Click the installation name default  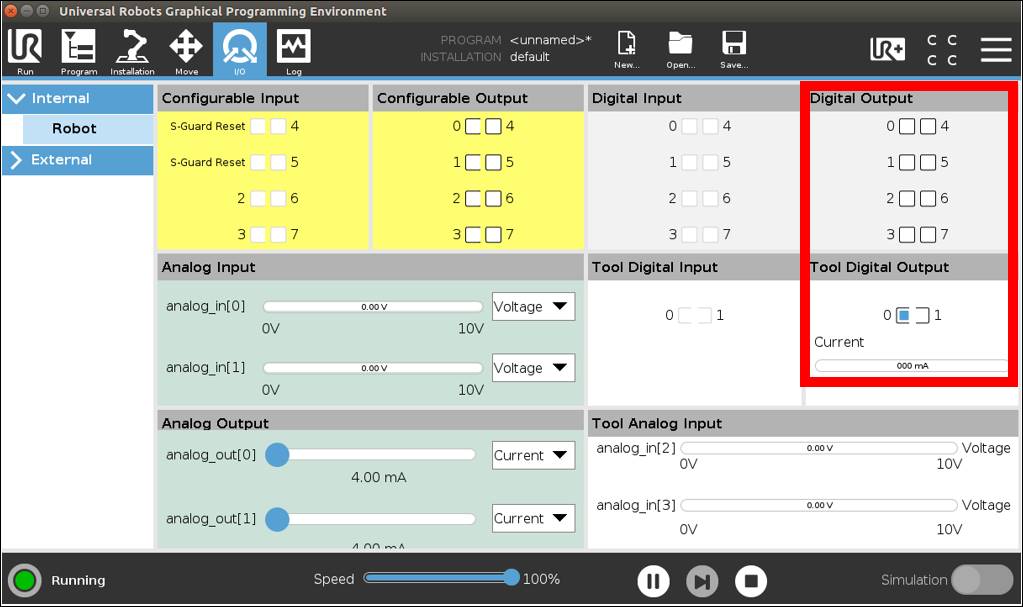coord(530,57)
